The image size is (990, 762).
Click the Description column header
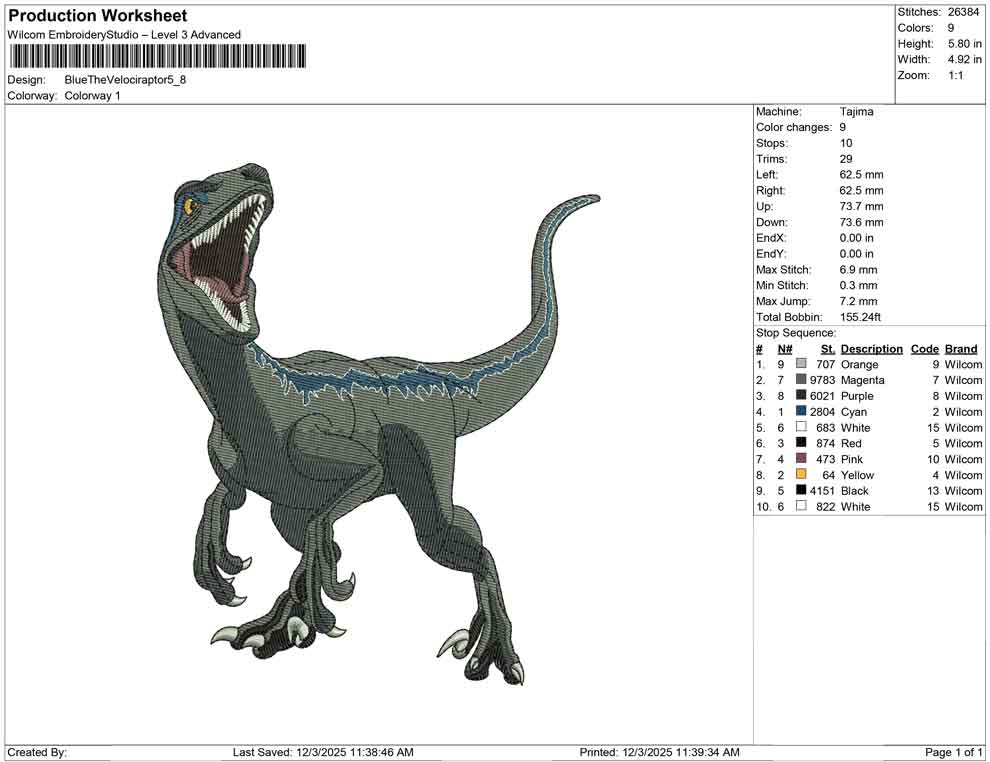[870, 348]
